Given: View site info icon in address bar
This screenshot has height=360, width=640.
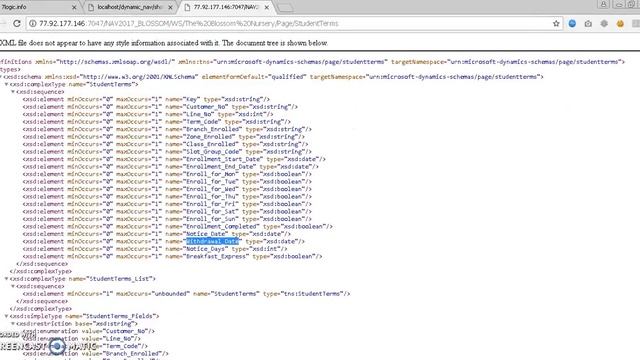Looking at the screenshot, I should click(x=33, y=24).
